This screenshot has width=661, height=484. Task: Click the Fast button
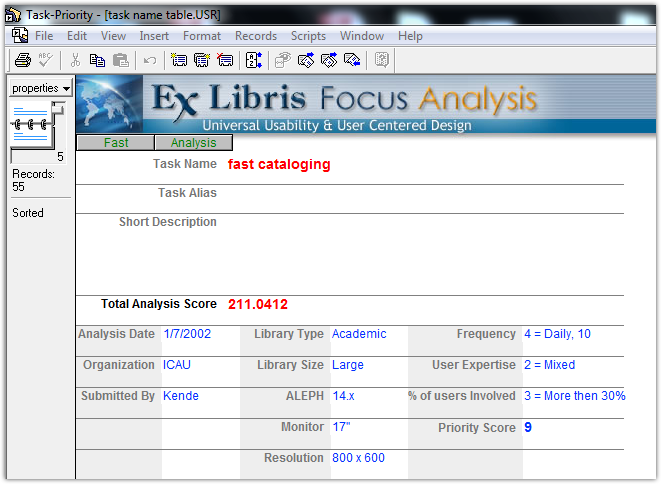click(116, 143)
